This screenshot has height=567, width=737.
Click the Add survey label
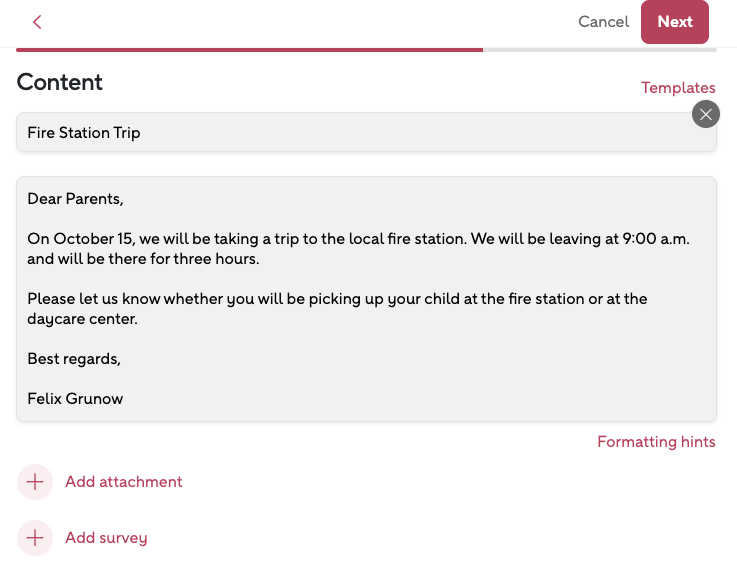[106, 538]
